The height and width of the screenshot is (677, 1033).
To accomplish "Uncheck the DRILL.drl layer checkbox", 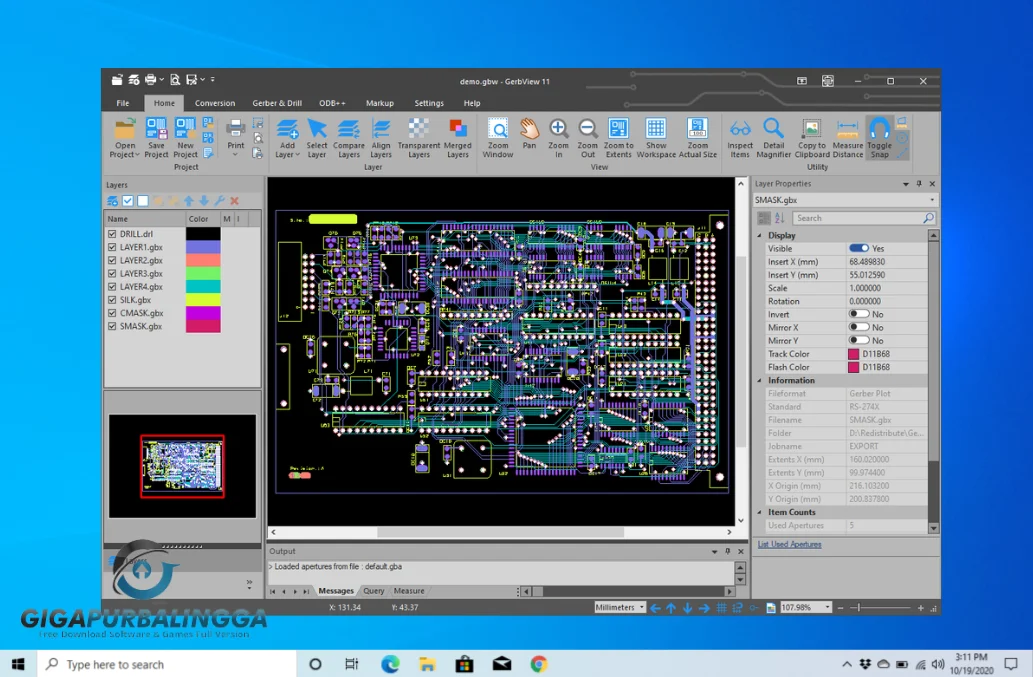I will [112, 234].
